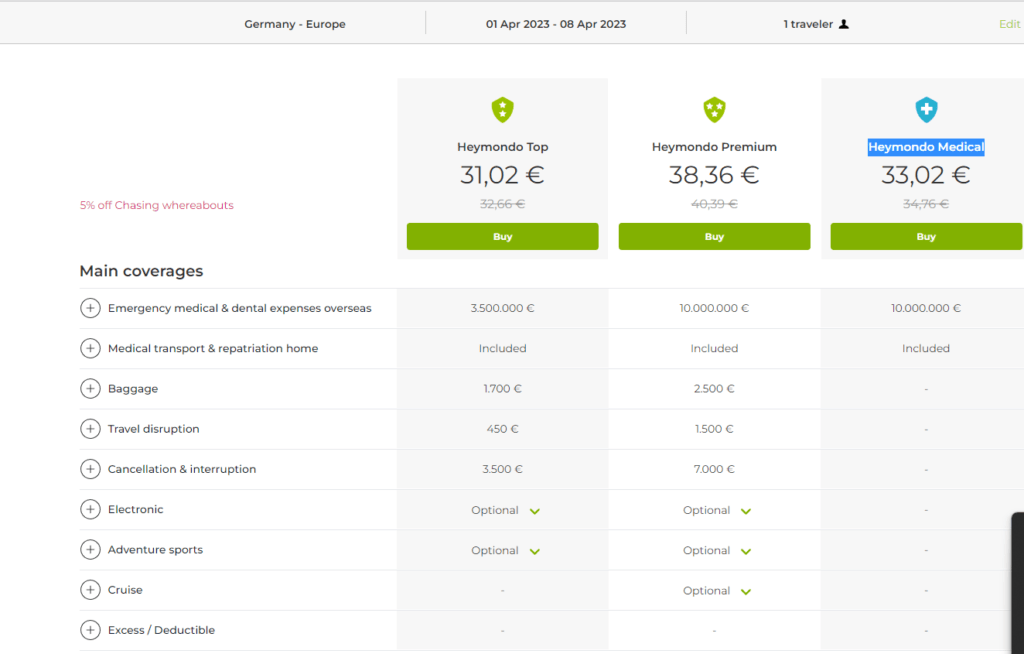
Task: Open Electronic Optional dropdown for Heymondo Premium
Action: tap(717, 510)
